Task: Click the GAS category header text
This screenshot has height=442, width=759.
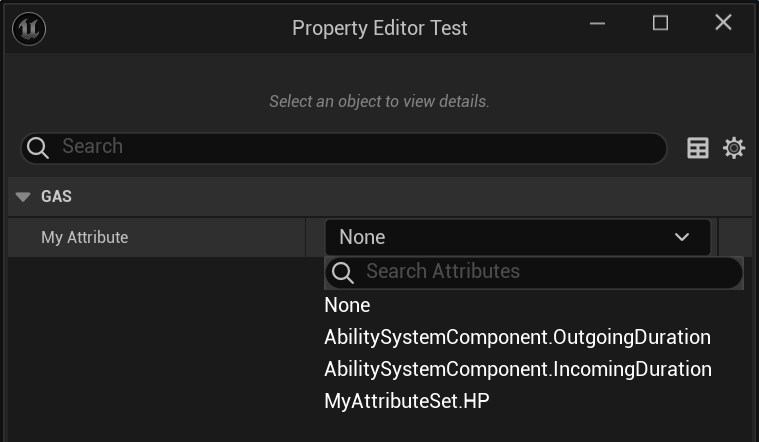Action: tap(56, 197)
